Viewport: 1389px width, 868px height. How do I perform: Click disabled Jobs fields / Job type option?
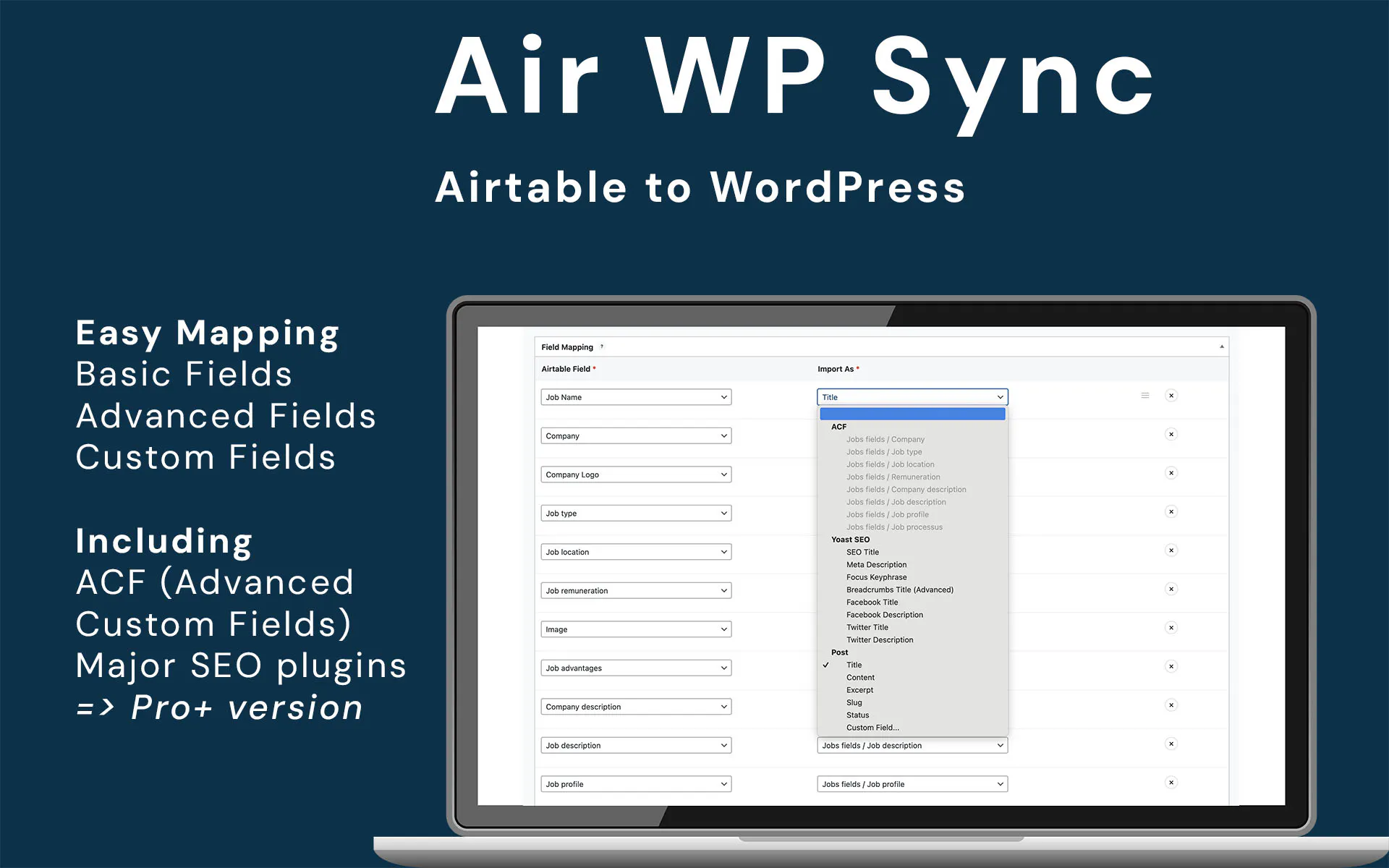click(884, 452)
